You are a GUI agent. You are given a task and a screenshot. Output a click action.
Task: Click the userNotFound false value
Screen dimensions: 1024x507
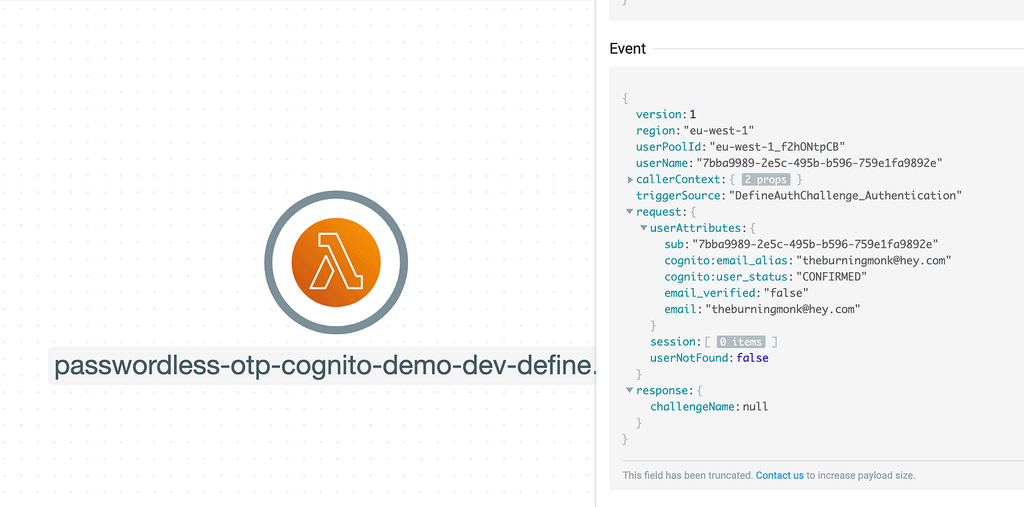click(752, 358)
